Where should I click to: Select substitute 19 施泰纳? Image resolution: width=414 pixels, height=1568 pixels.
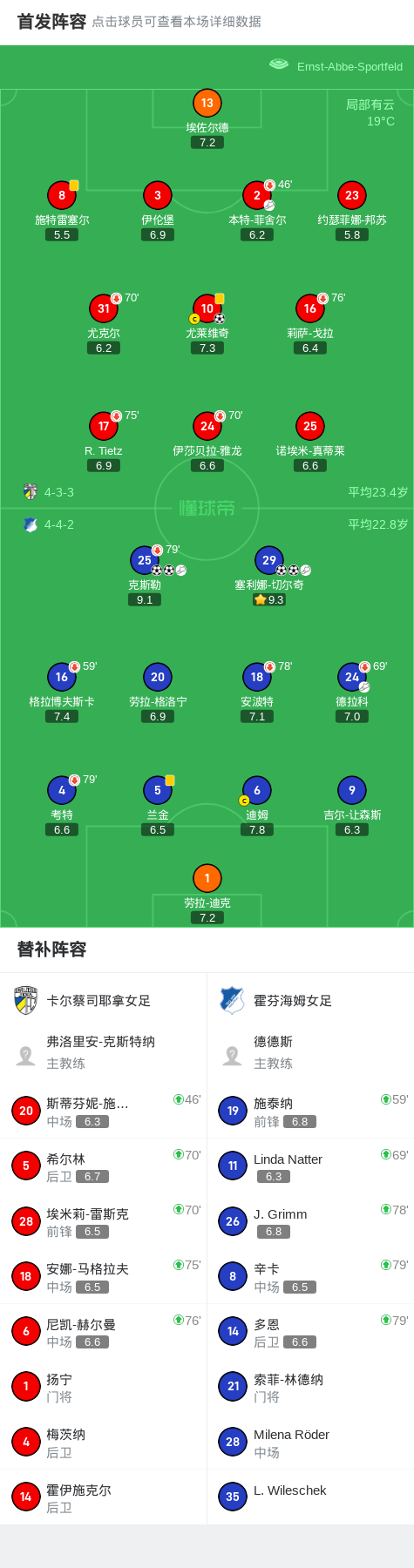point(310,1111)
